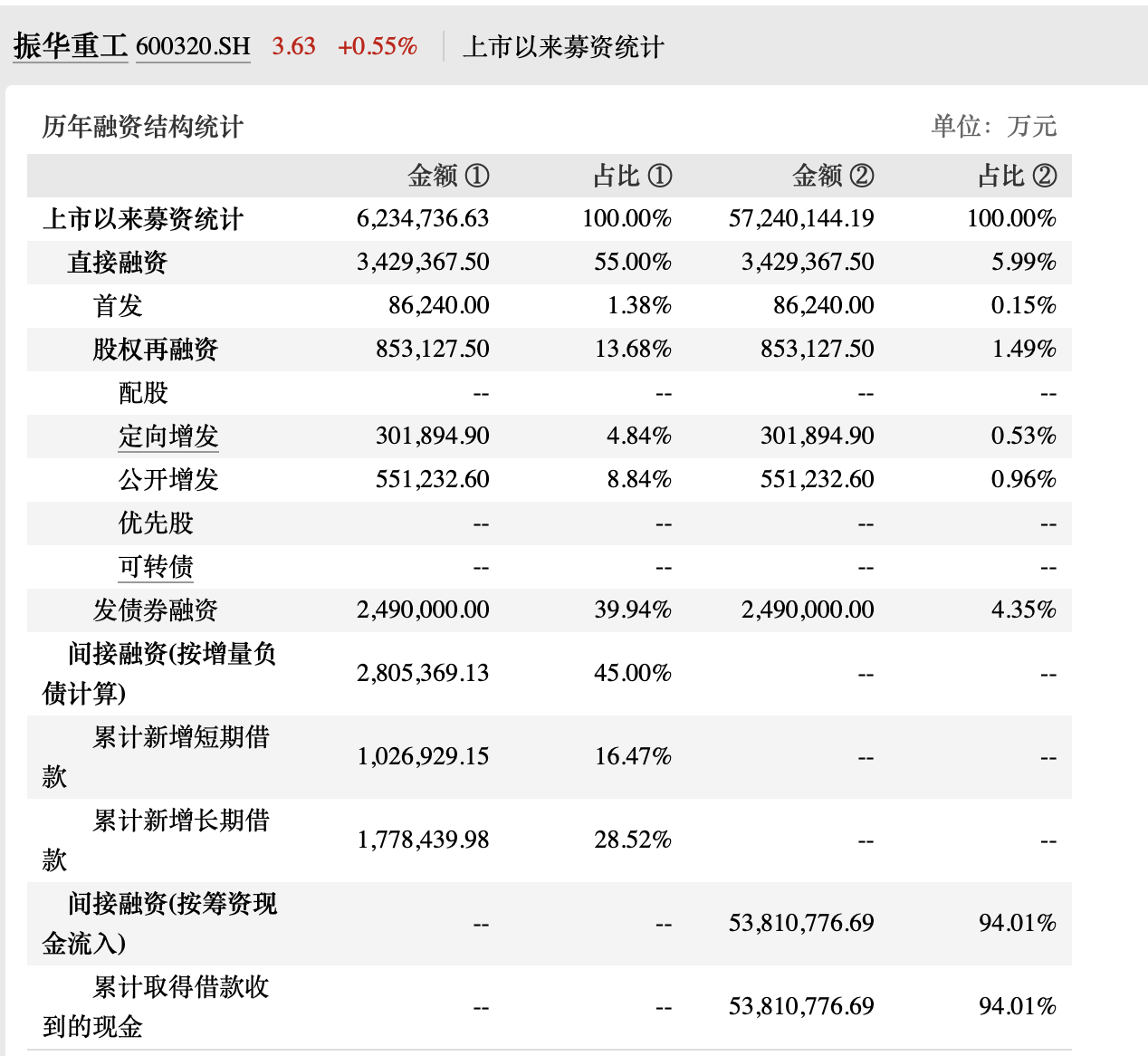1148x1056 pixels.
Task: Select the 0.53% 定向增发 share
Action: click(1024, 436)
